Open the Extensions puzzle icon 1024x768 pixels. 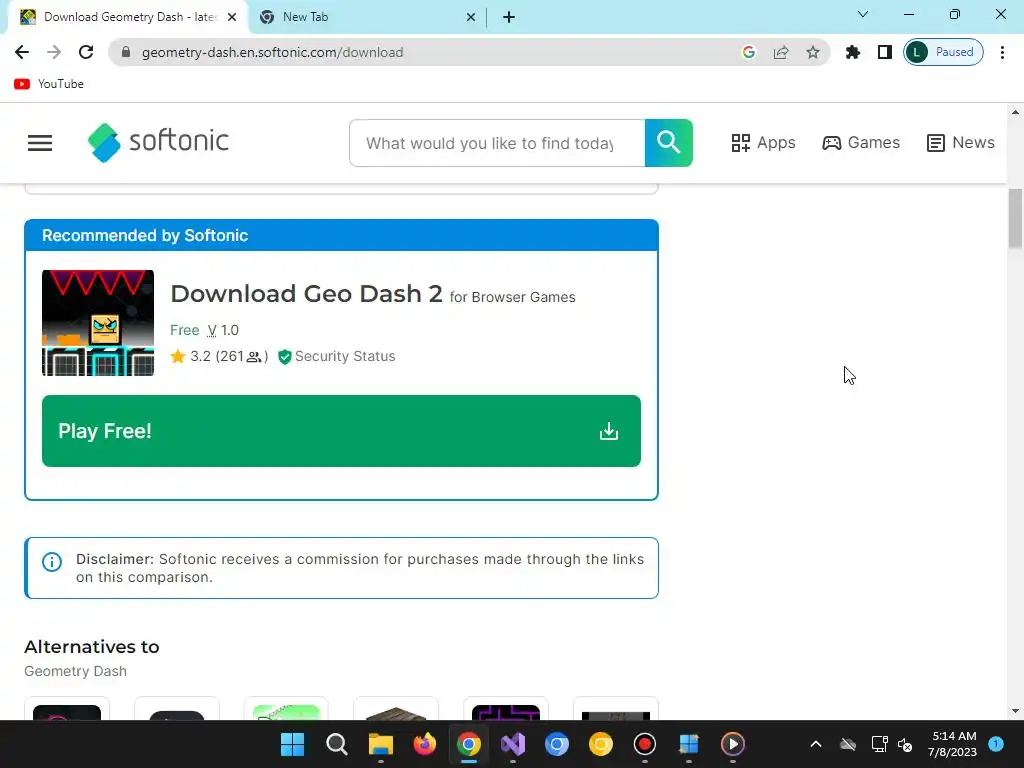852,52
